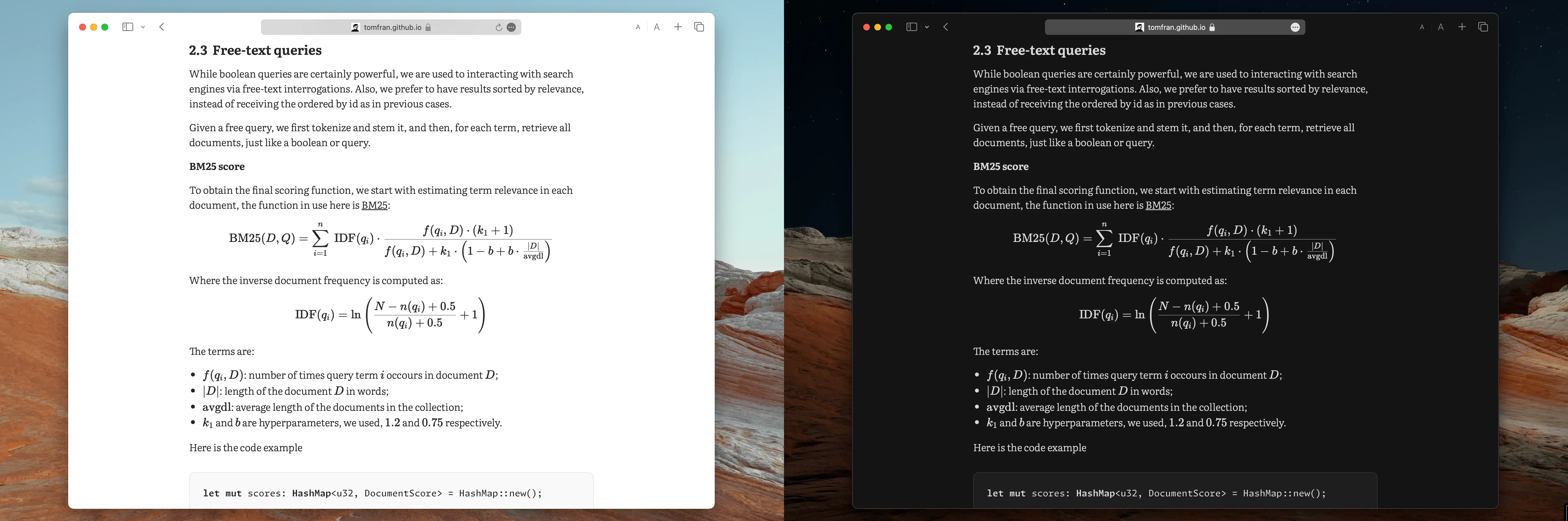Open the BM25 link in the light page
Image resolution: width=1568 pixels, height=521 pixels.
374,205
